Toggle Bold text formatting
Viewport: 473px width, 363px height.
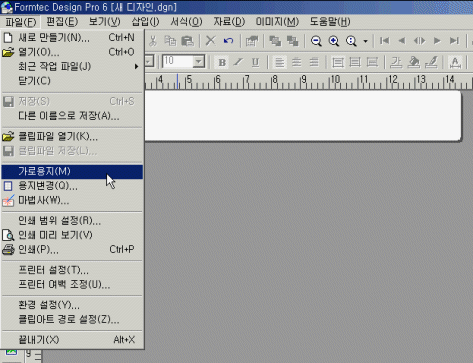pos(222,62)
